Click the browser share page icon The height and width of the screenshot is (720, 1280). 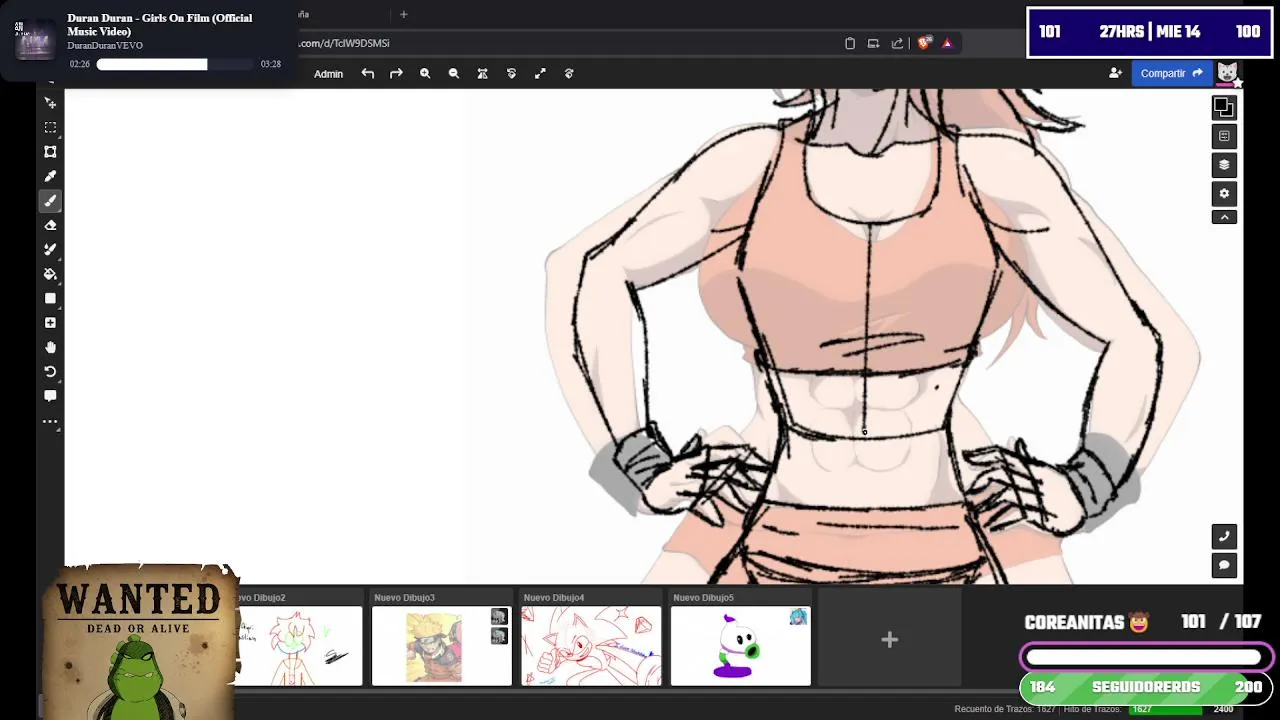897,43
